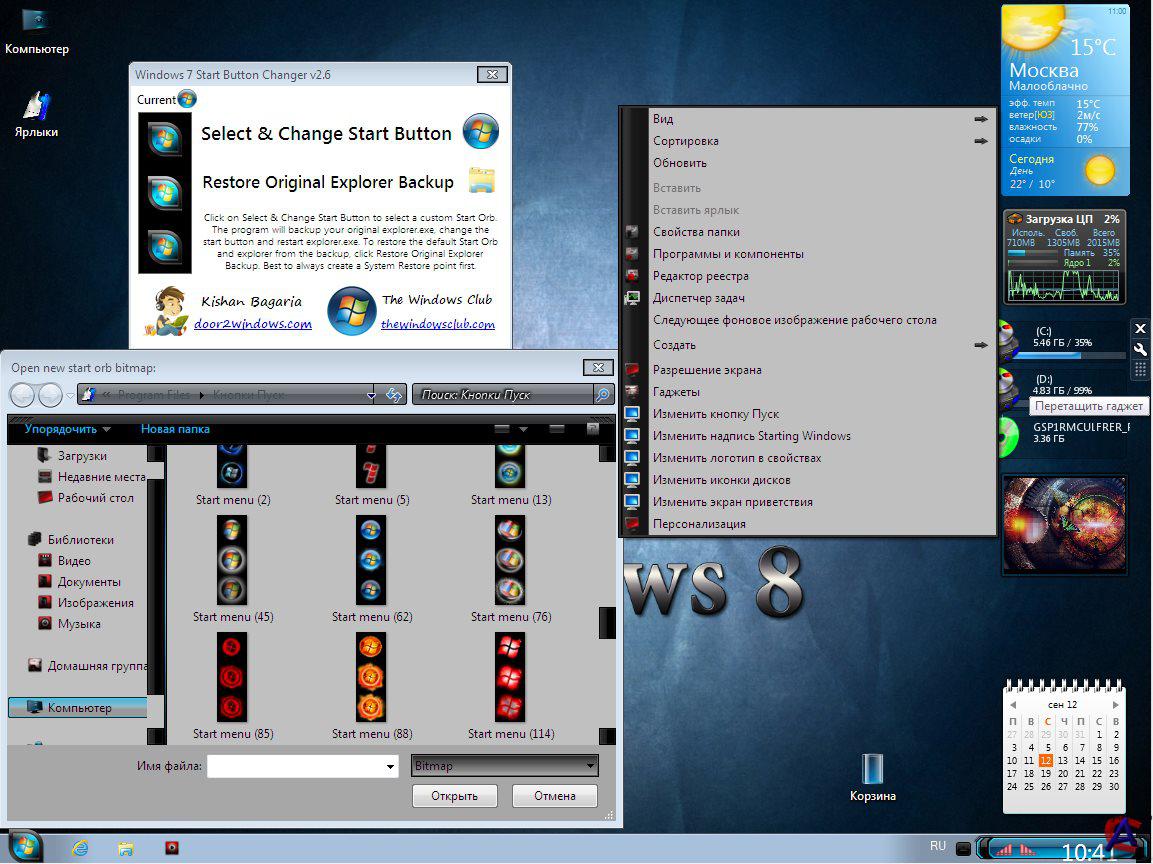Click the Windows orb next to Select & Change Start Button
The width and height of the screenshot is (1153, 864).
(x=481, y=132)
